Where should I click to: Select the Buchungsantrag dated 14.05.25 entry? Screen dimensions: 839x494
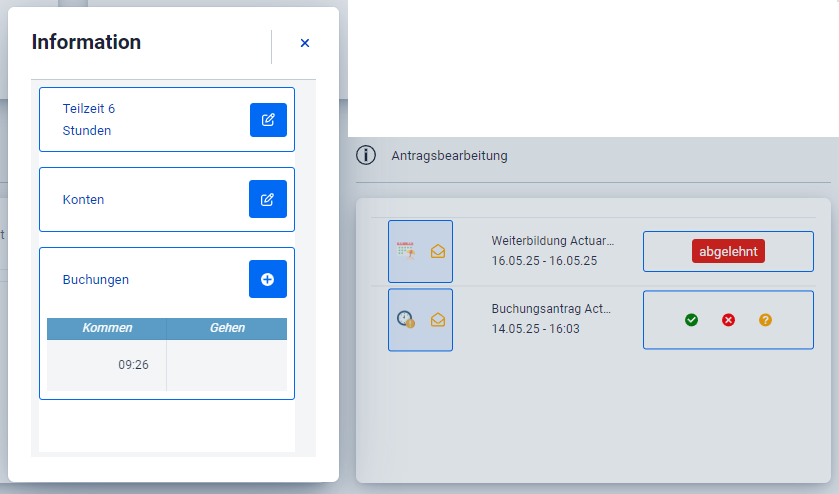[x=552, y=319]
